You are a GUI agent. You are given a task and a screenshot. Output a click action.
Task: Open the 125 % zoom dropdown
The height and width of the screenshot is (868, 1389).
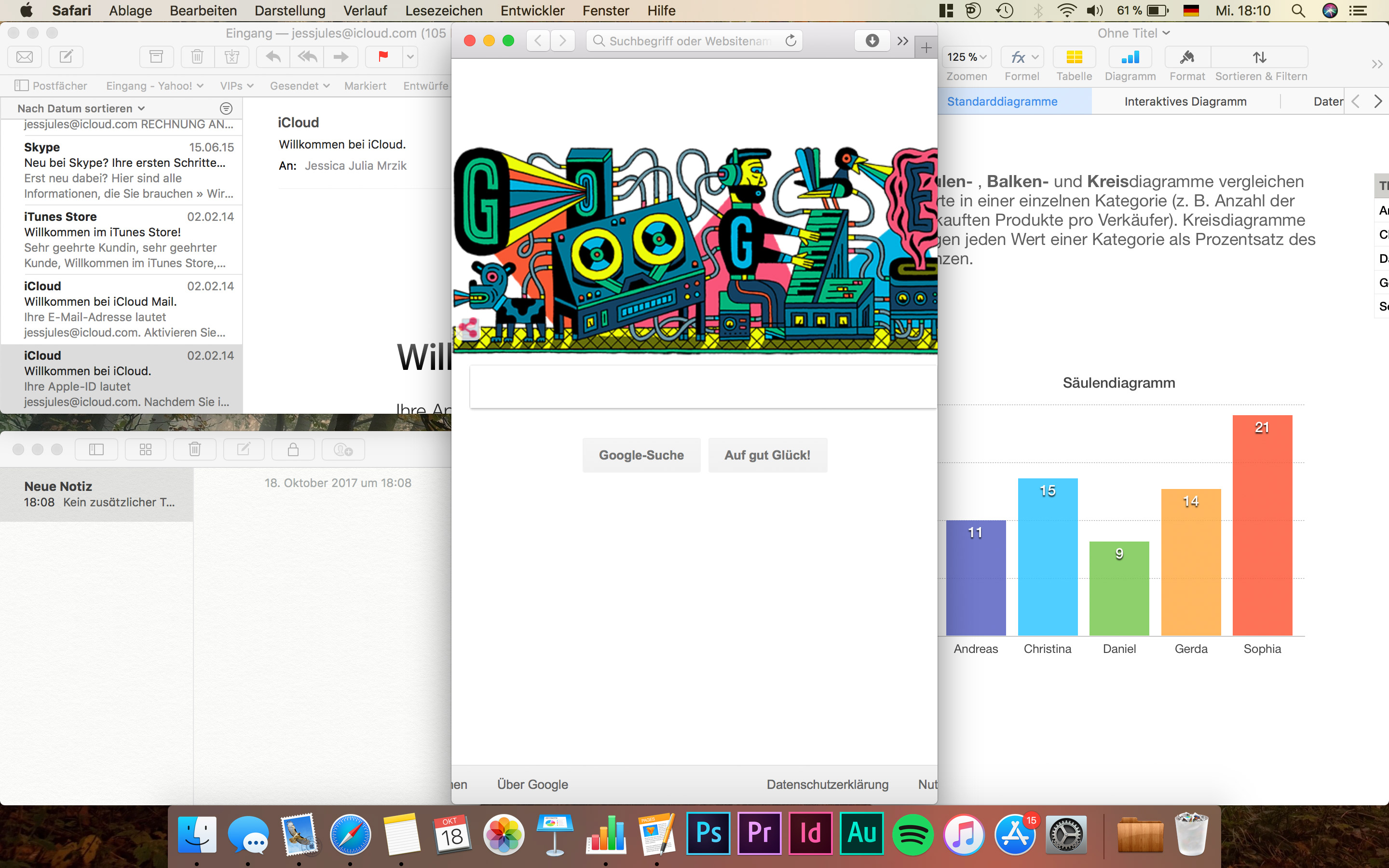(x=966, y=57)
